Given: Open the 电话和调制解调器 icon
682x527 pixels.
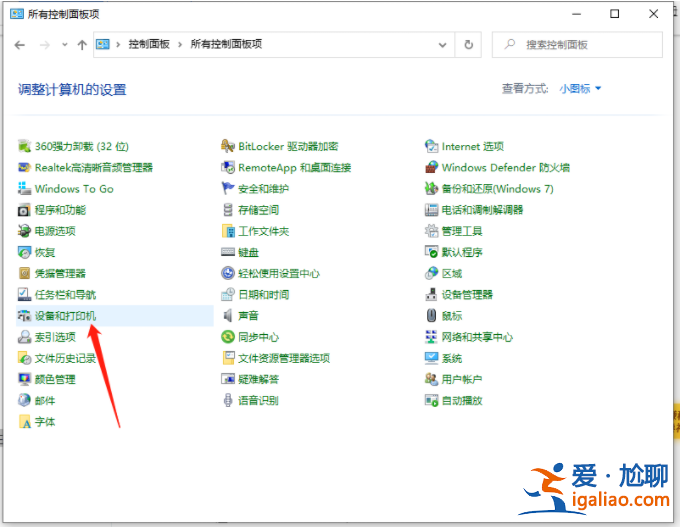Looking at the screenshot, I should click(x=431, y=210).
